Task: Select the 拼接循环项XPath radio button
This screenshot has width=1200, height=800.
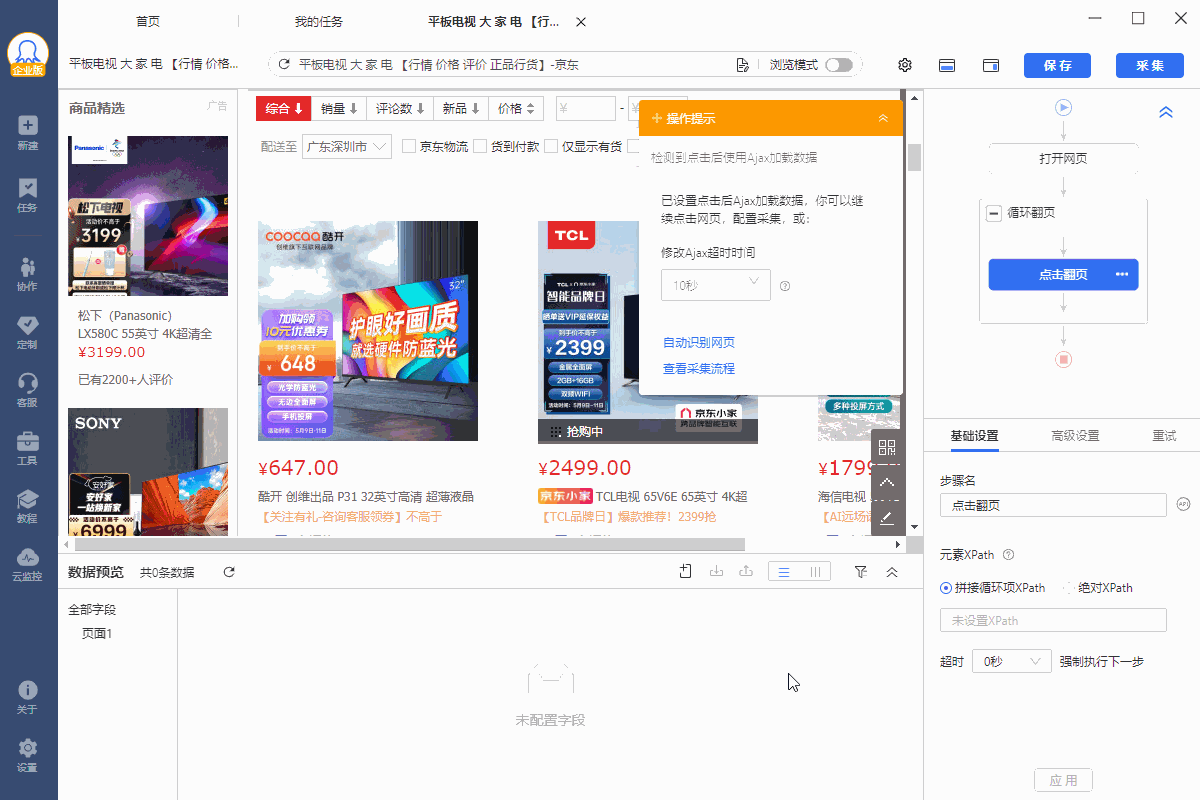Action: click(x=946, y=588)
